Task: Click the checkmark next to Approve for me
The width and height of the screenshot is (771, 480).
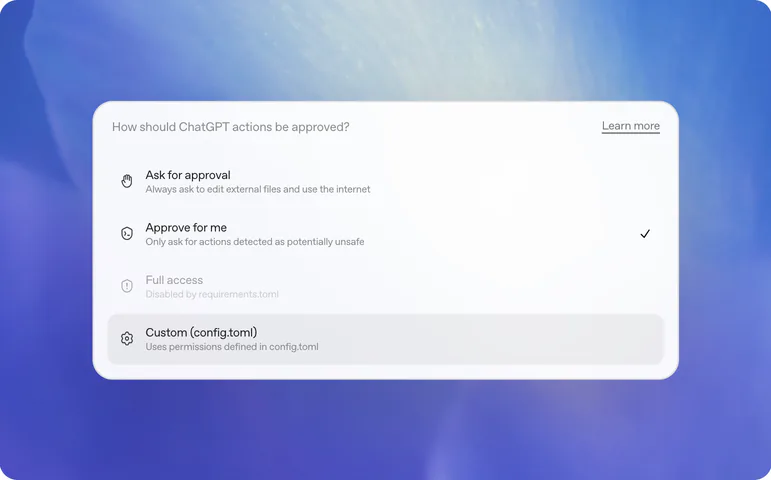Action: pyautogui.click(x=645, y=234)
